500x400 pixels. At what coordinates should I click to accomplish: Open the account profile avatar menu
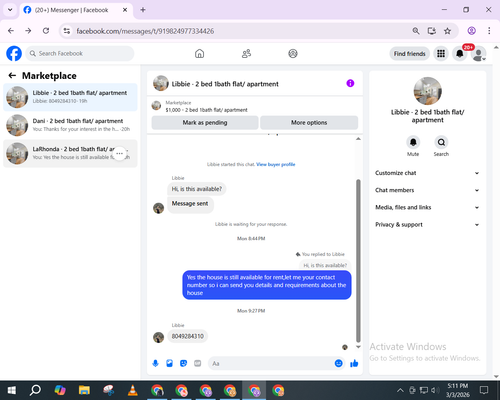pos(479,54)
